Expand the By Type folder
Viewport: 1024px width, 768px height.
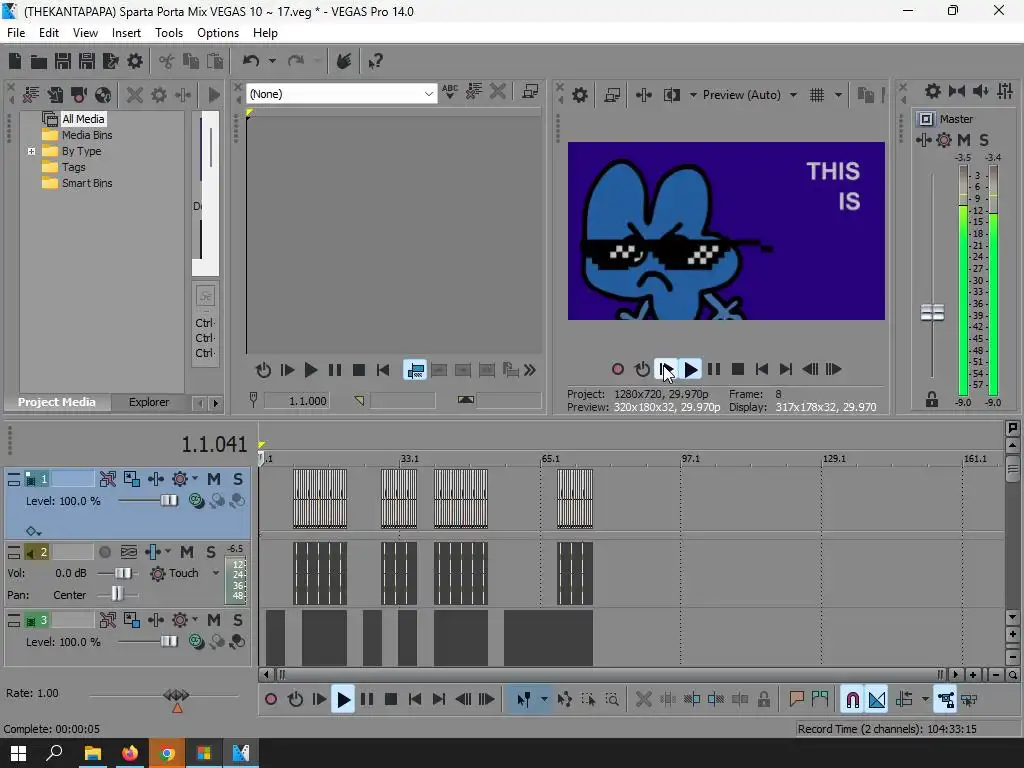tap(31, 151)
